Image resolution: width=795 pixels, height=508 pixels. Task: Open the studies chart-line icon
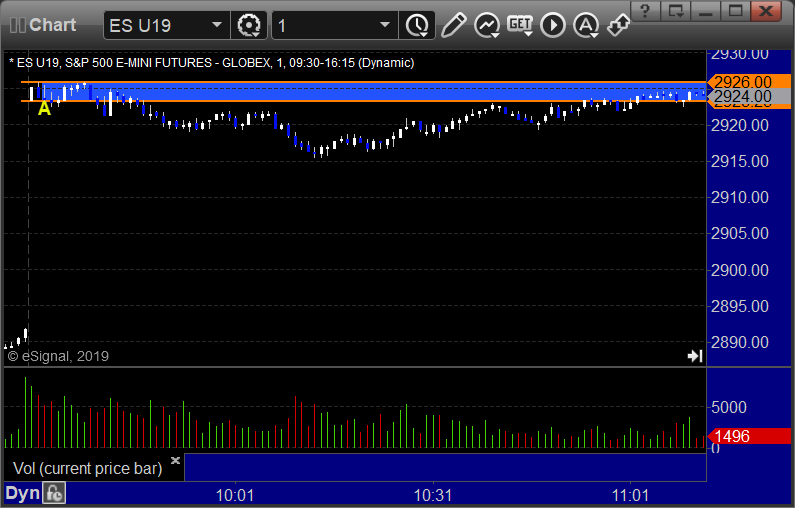tap(487, 25)
